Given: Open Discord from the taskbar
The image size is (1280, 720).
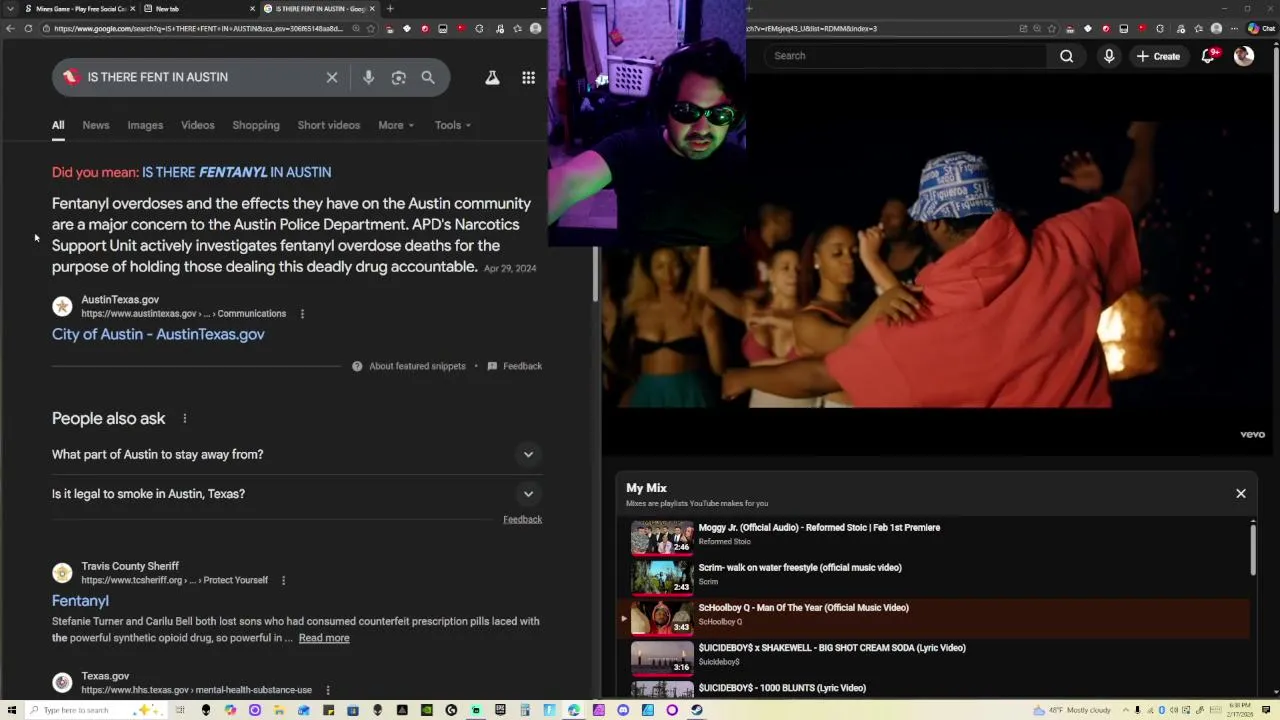Looking at the screenshot, I should pyautogui.click(x=623, y=710).
